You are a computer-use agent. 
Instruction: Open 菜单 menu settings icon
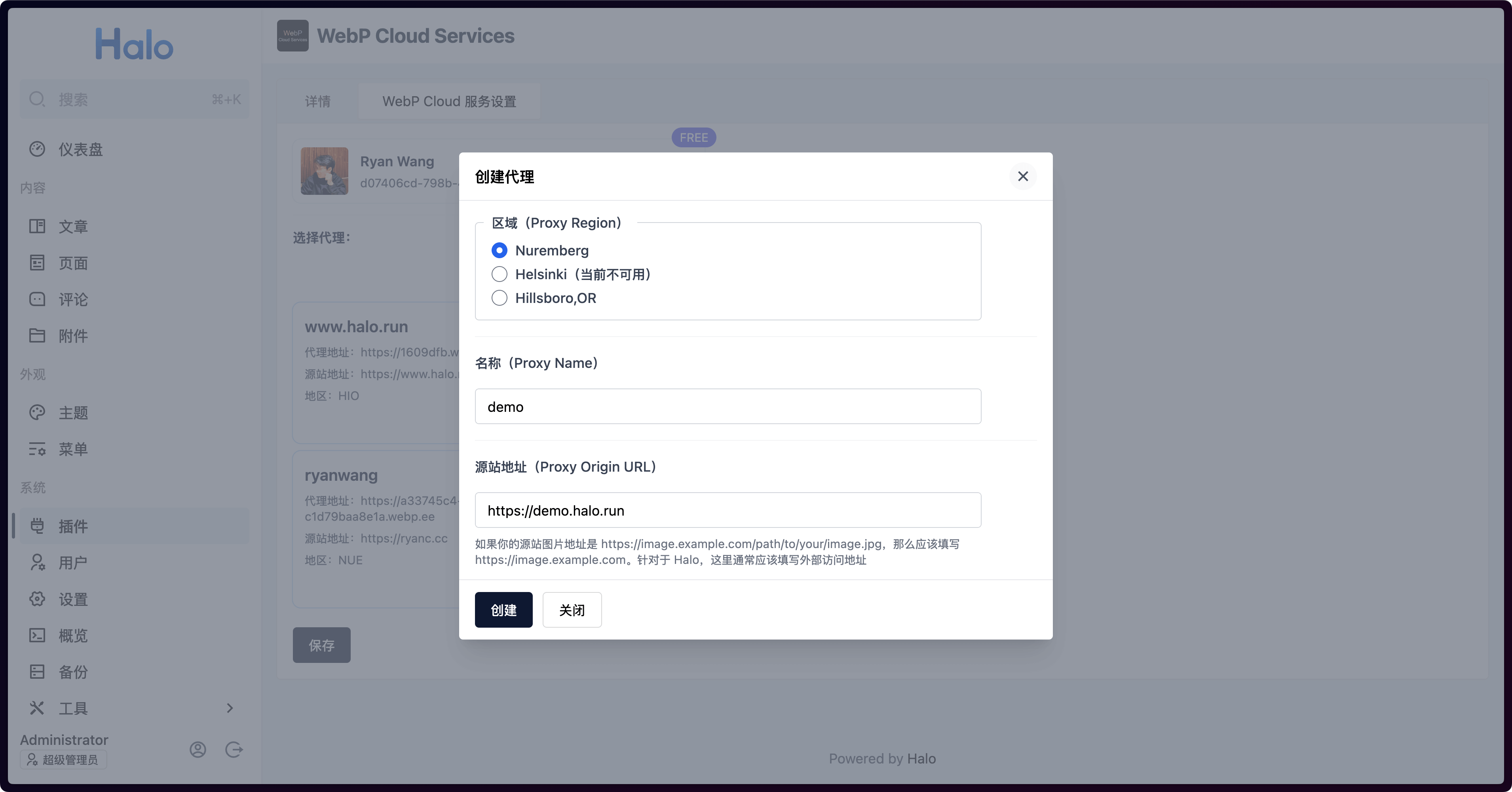37,449
